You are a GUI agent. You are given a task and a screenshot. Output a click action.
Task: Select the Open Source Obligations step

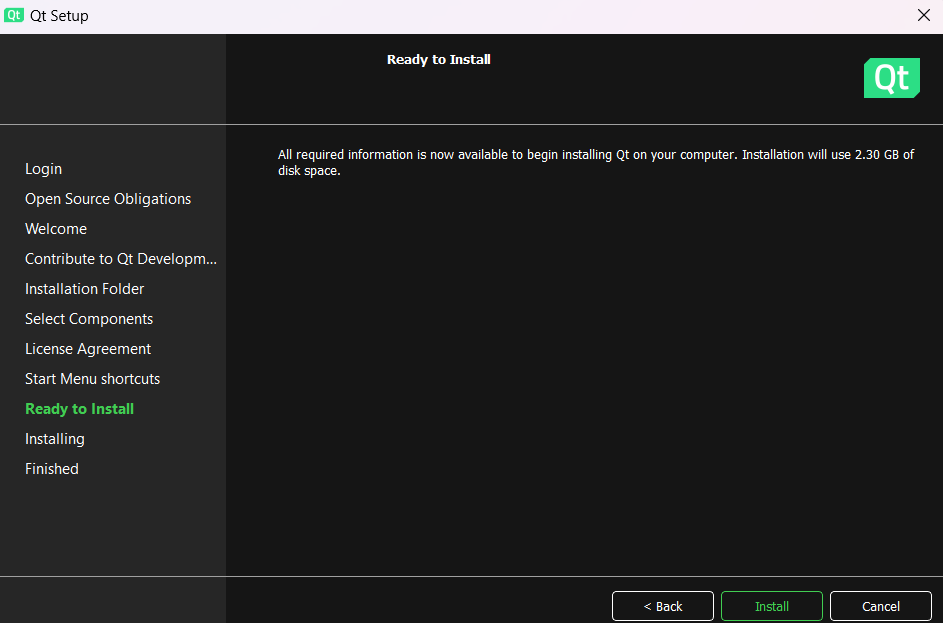click(108, 199)
